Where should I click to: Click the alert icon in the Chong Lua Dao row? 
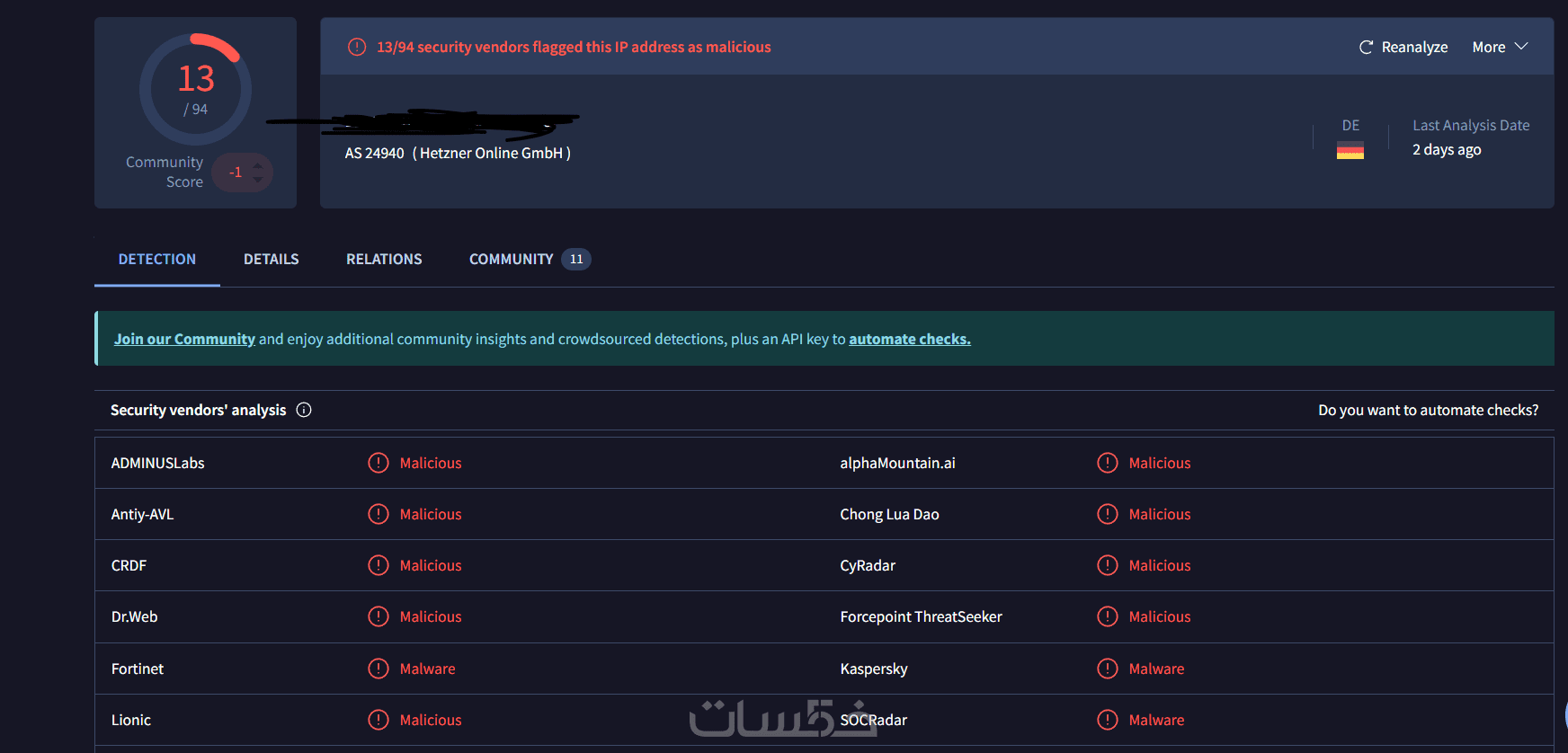(1108, 514)
